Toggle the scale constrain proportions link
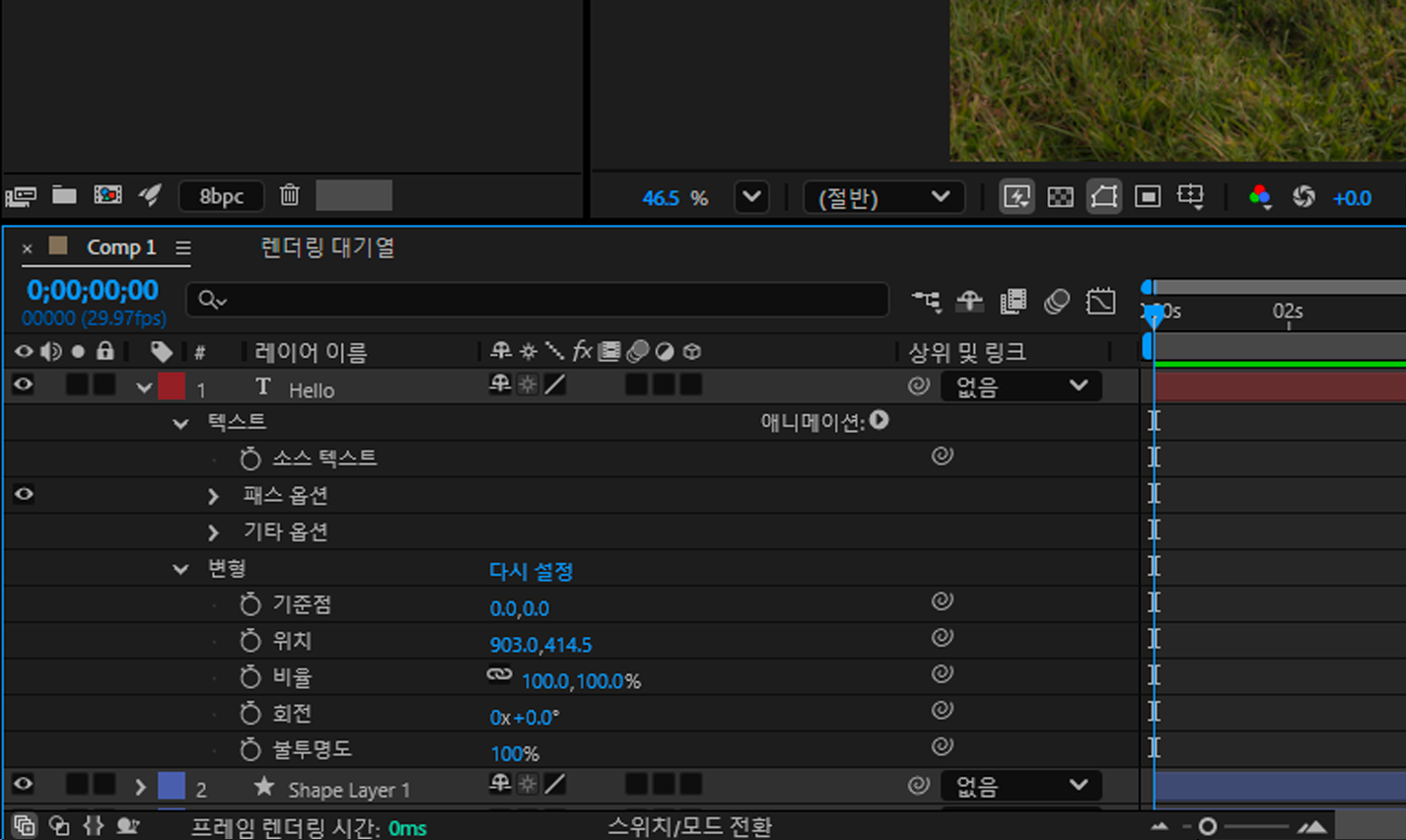Image resolution: width=1406 pixels, height=840 pixels. 500,676
